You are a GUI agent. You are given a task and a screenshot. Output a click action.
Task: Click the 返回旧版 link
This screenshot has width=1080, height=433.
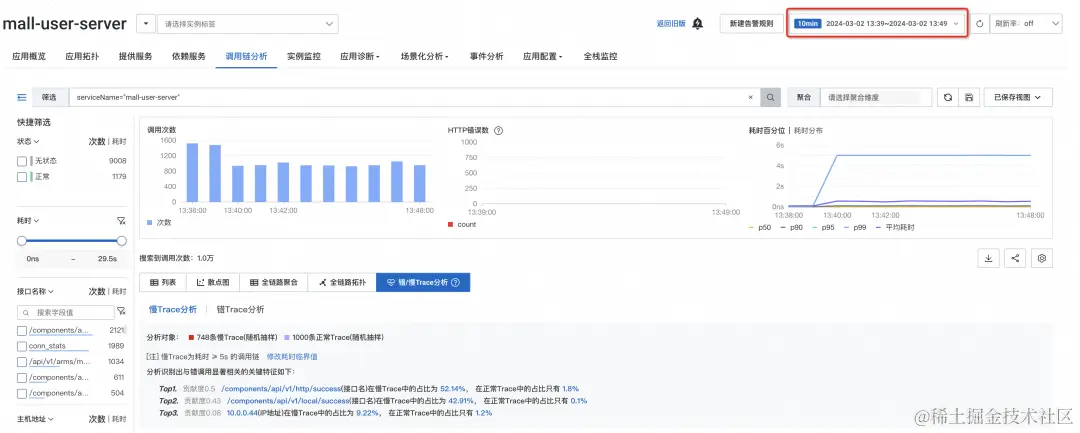tap(671, 23)
